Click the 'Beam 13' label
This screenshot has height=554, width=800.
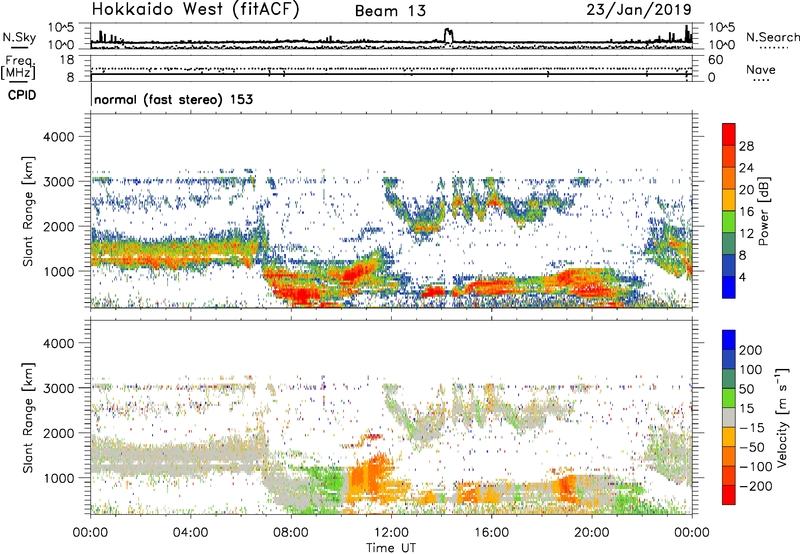(390, 11)
